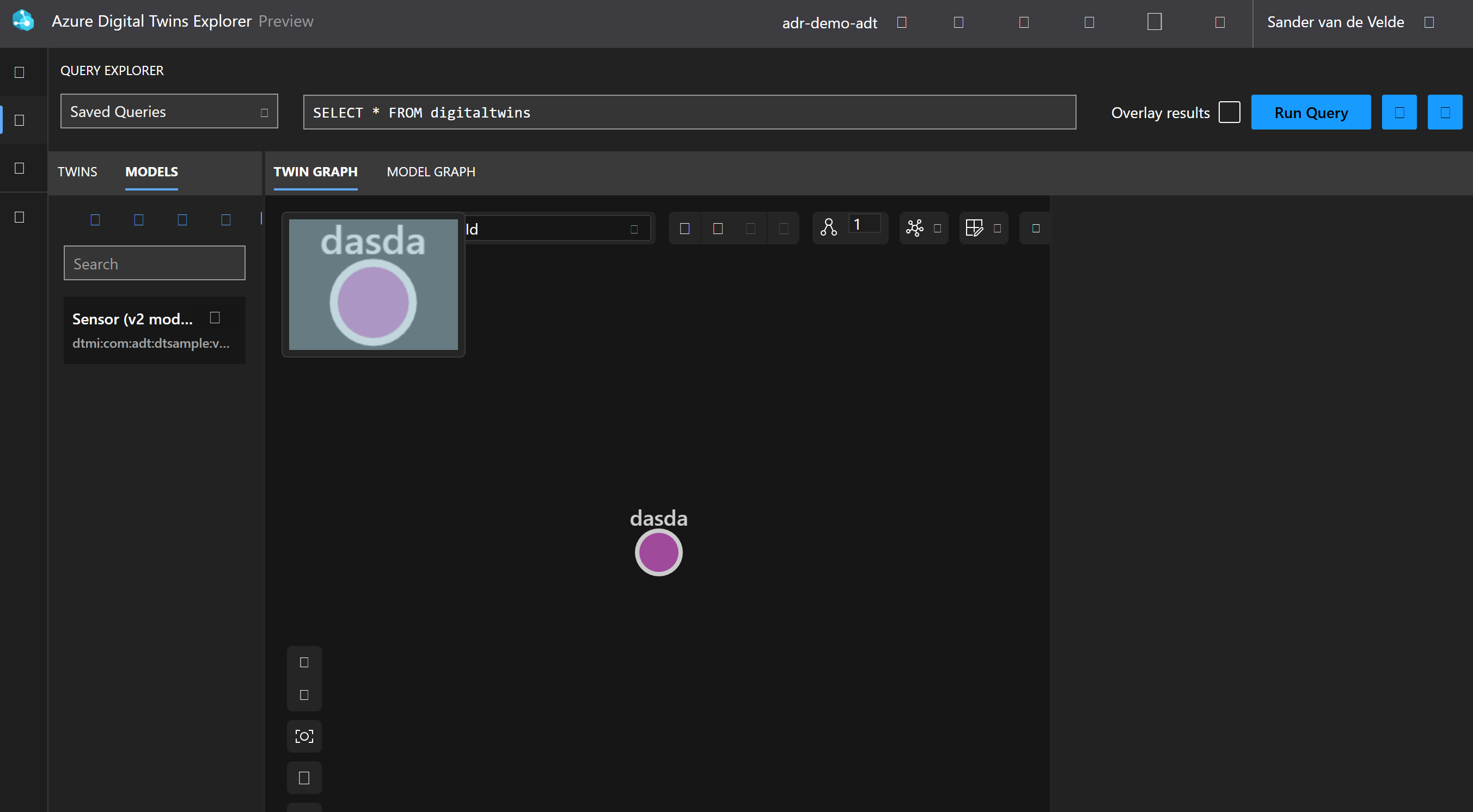The image size is (1473, 812).
Task: Click first blue icon button right of Run Query
Action: point(1399,113)
